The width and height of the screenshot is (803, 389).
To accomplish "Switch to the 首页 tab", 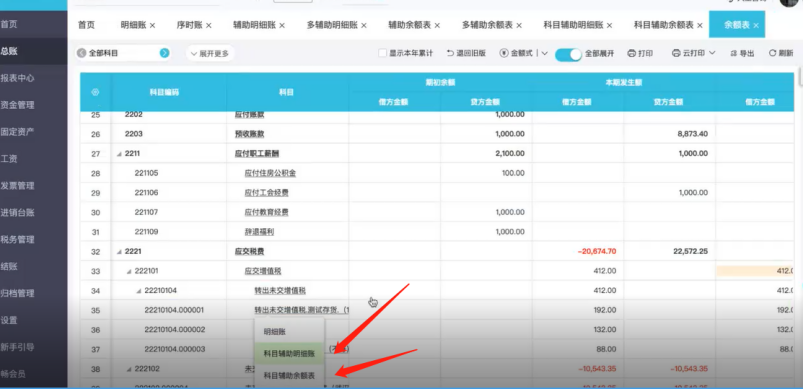I will (x=86, y=25).
